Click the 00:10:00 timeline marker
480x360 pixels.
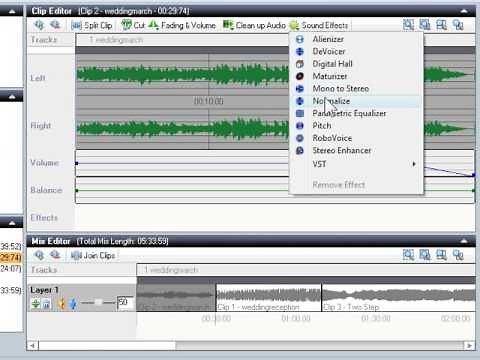pyautogui.click(x=209, y=101)
